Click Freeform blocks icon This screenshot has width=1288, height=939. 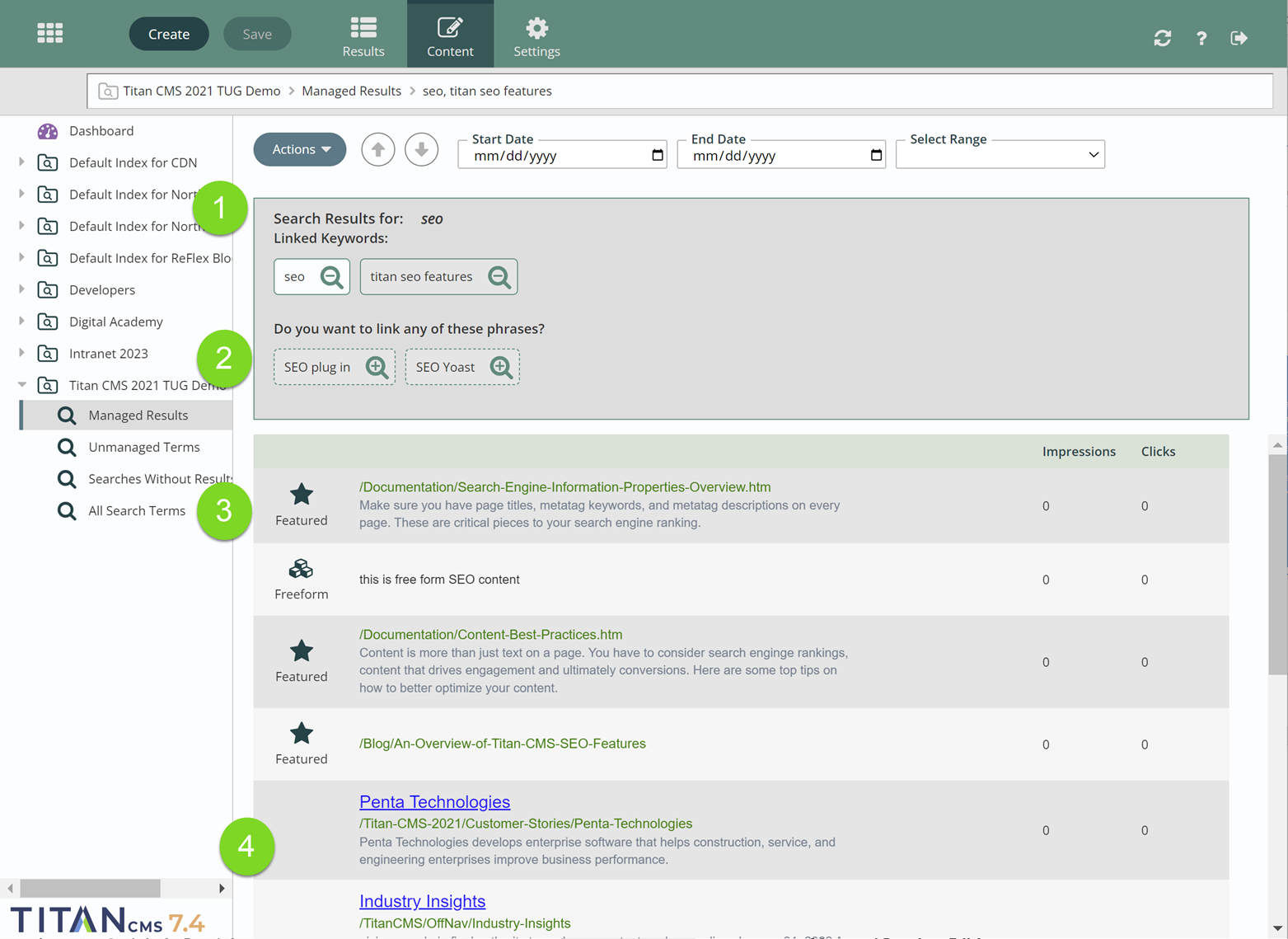tap(301, 569)
